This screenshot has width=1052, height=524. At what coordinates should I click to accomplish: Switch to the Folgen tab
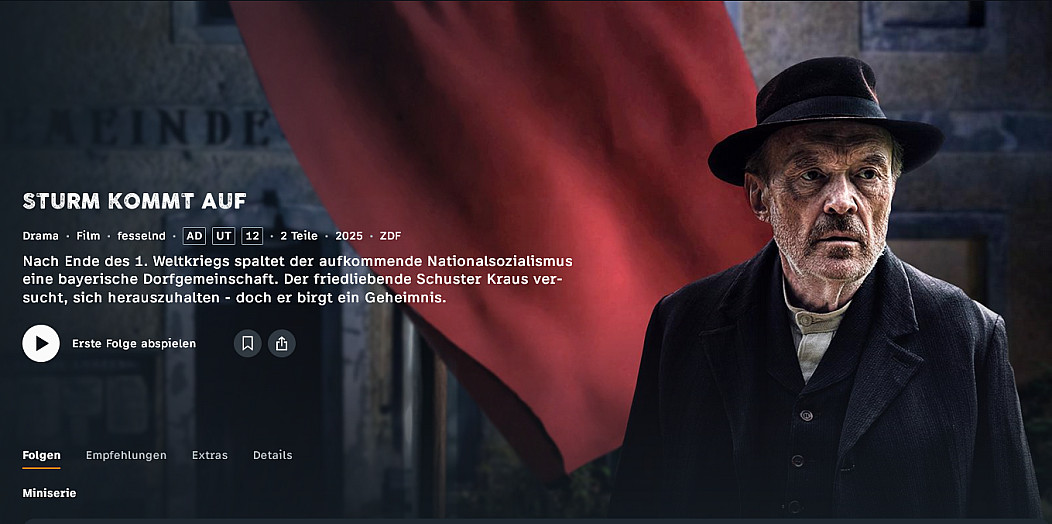pos(42,455)
